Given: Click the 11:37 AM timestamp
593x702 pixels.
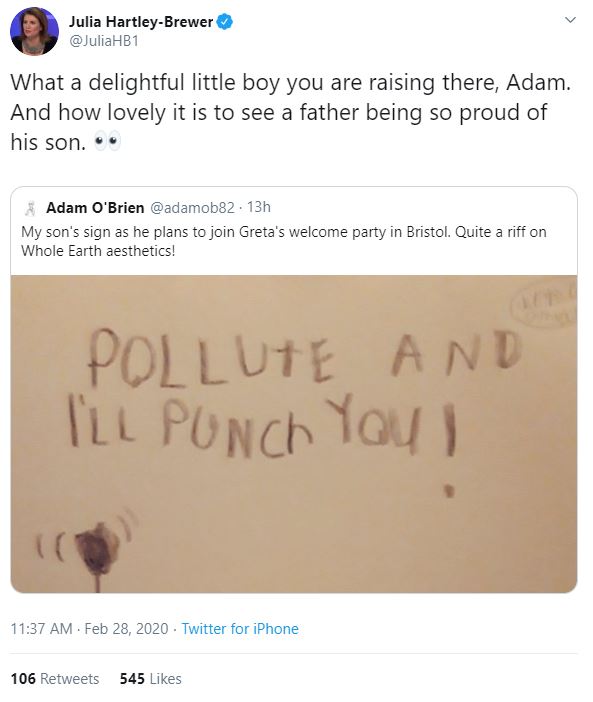Looking at the screenshot, I should click(41, 629).
